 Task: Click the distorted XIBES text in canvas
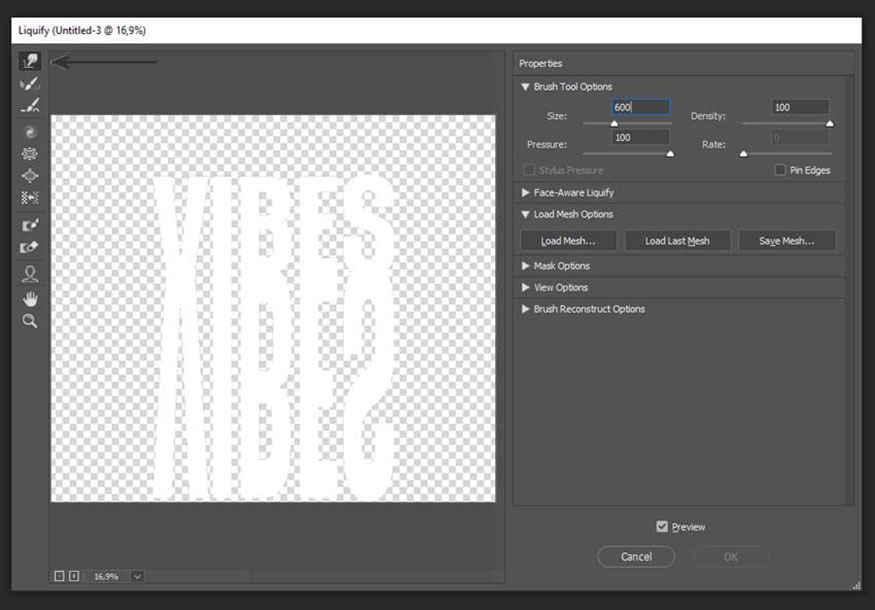click(273, 338)
